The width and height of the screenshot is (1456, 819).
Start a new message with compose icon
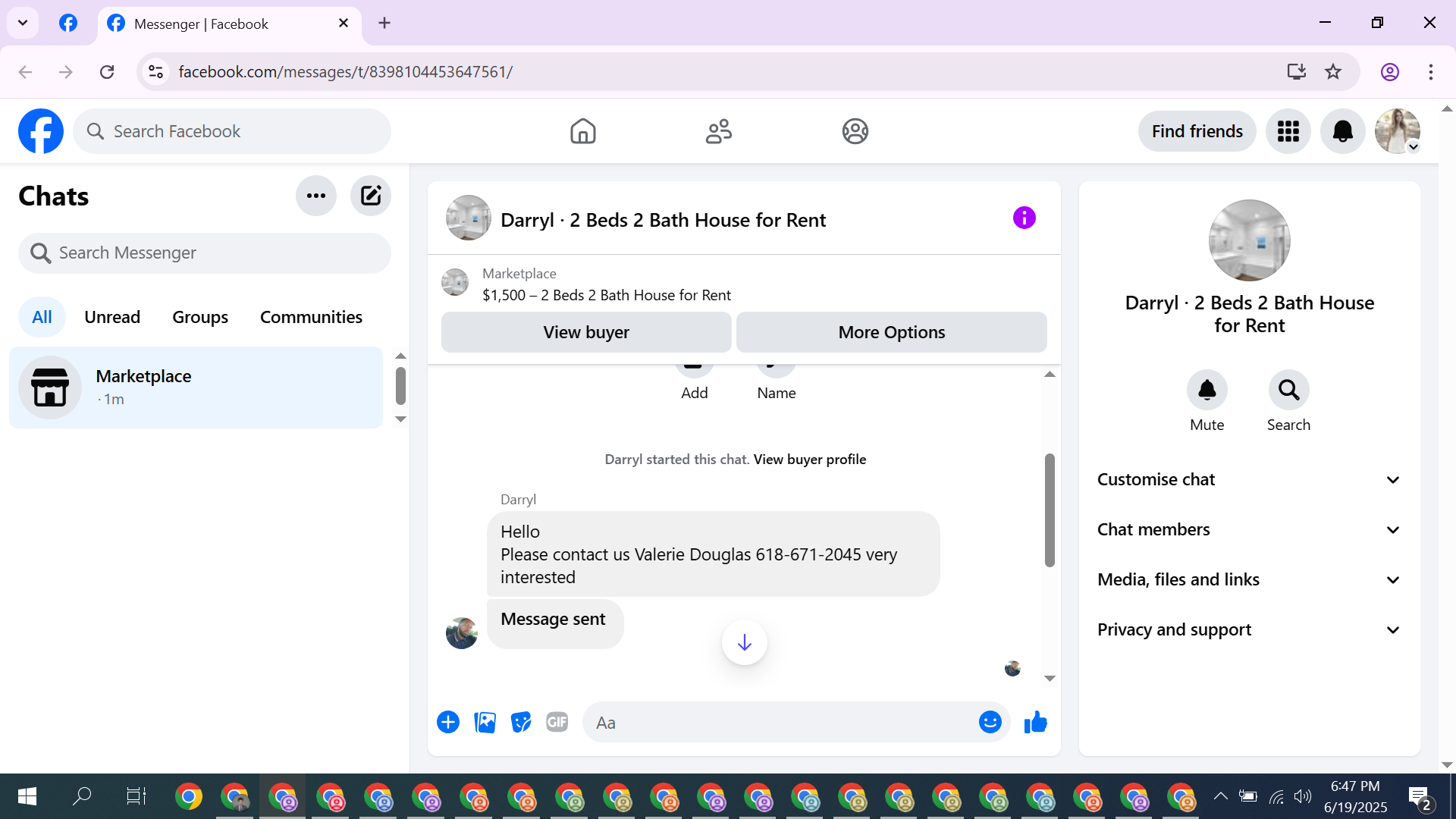(x=371, y=196)
